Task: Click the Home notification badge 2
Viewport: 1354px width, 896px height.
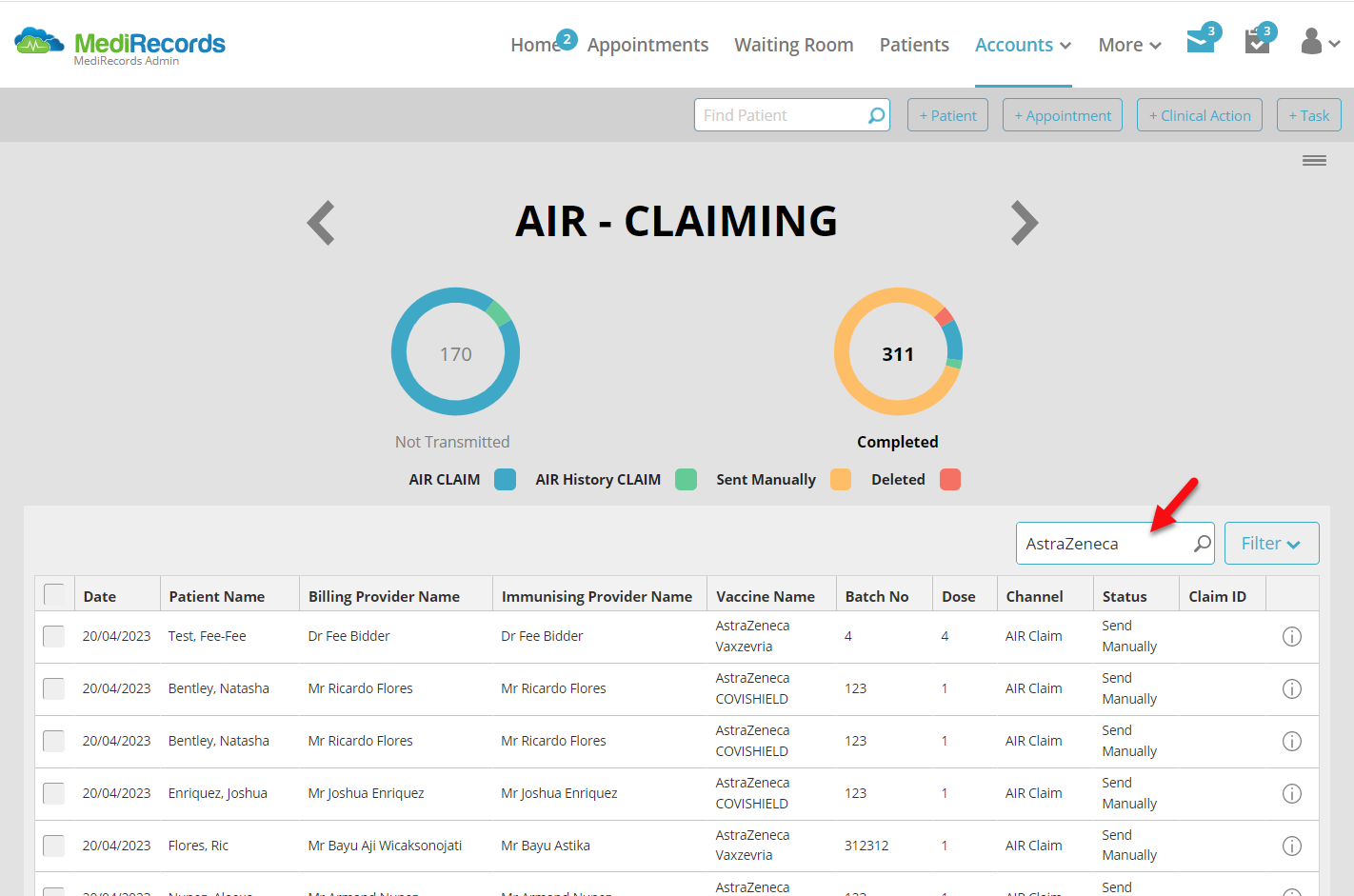Action: 567,39
